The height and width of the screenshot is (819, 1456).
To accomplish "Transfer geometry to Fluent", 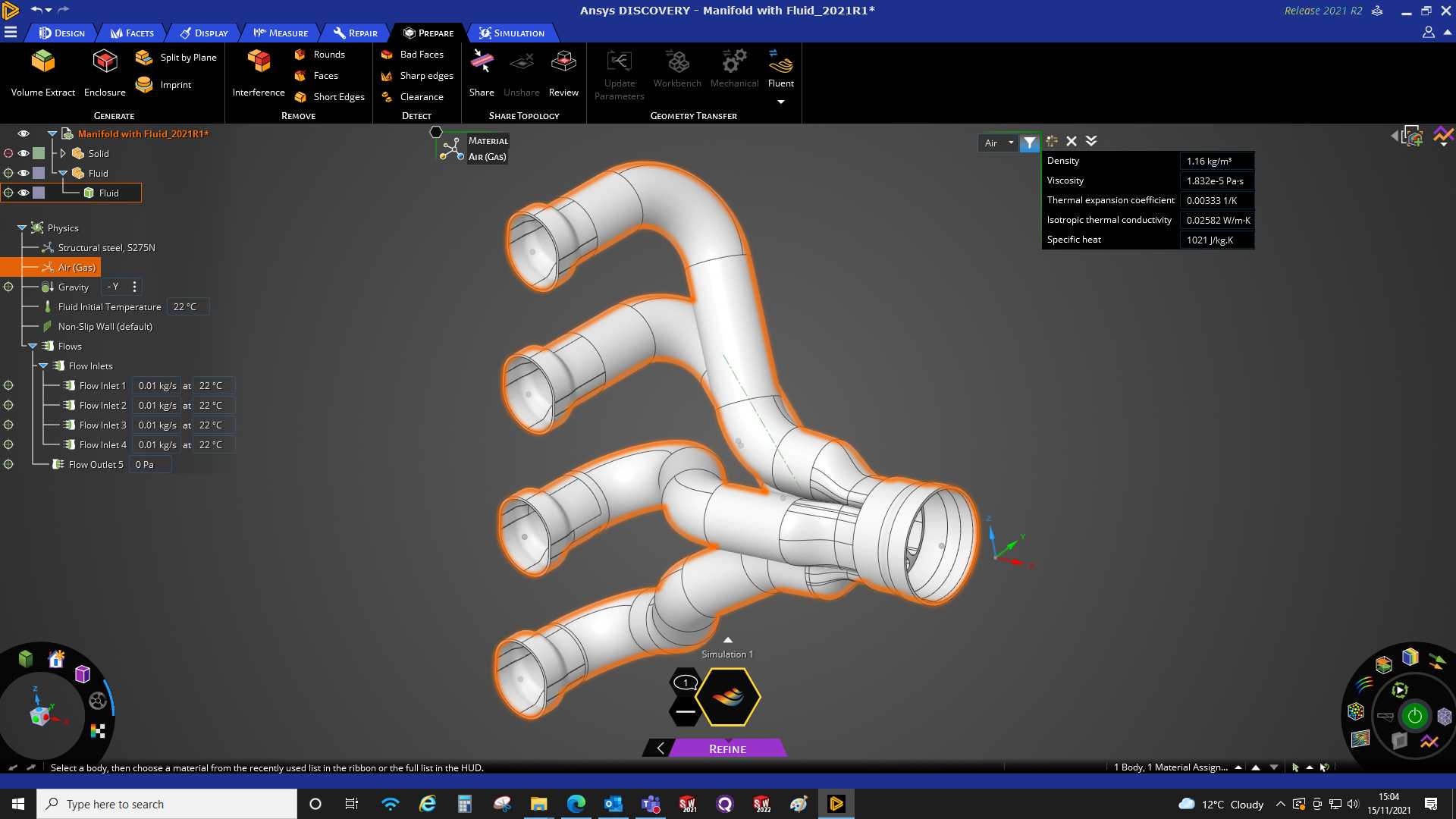I will 781,70.
